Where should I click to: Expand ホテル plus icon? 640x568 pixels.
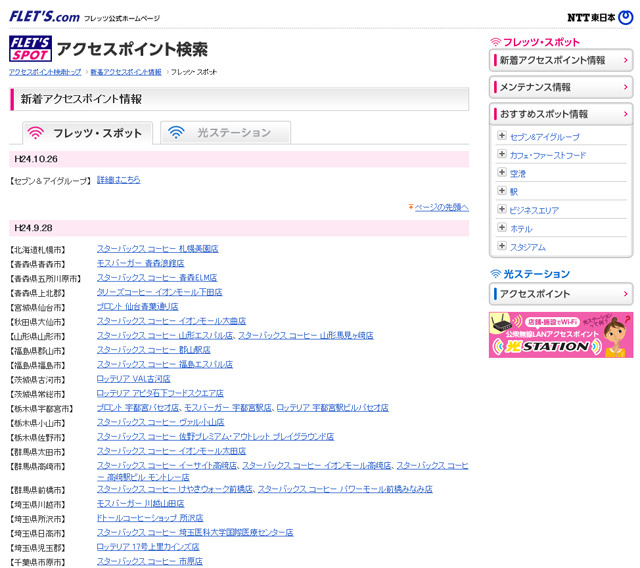[x=502, y=228]
